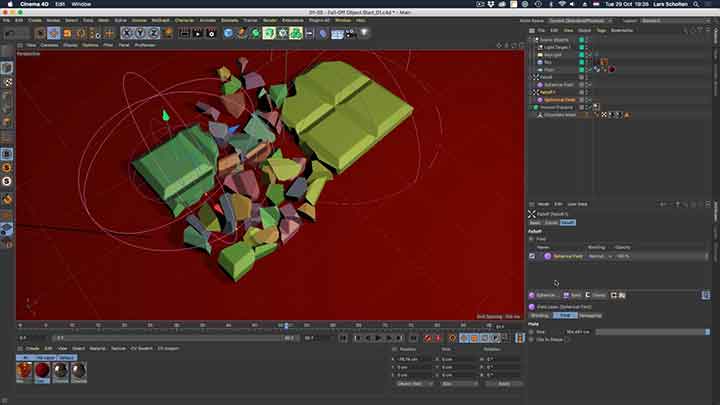720x405 pixels.
Task: Click the Cube primitive icon
Action: pyautogui.click(x=228, y=33)
